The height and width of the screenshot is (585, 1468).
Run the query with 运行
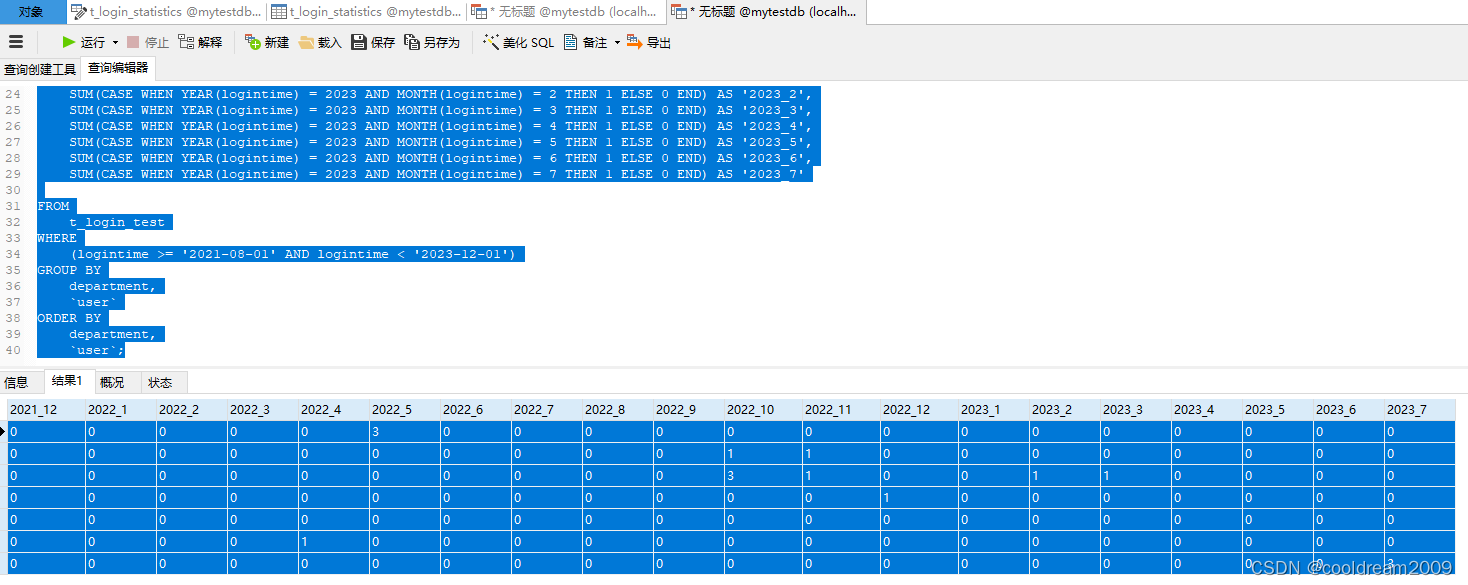[x=83, y=42]
